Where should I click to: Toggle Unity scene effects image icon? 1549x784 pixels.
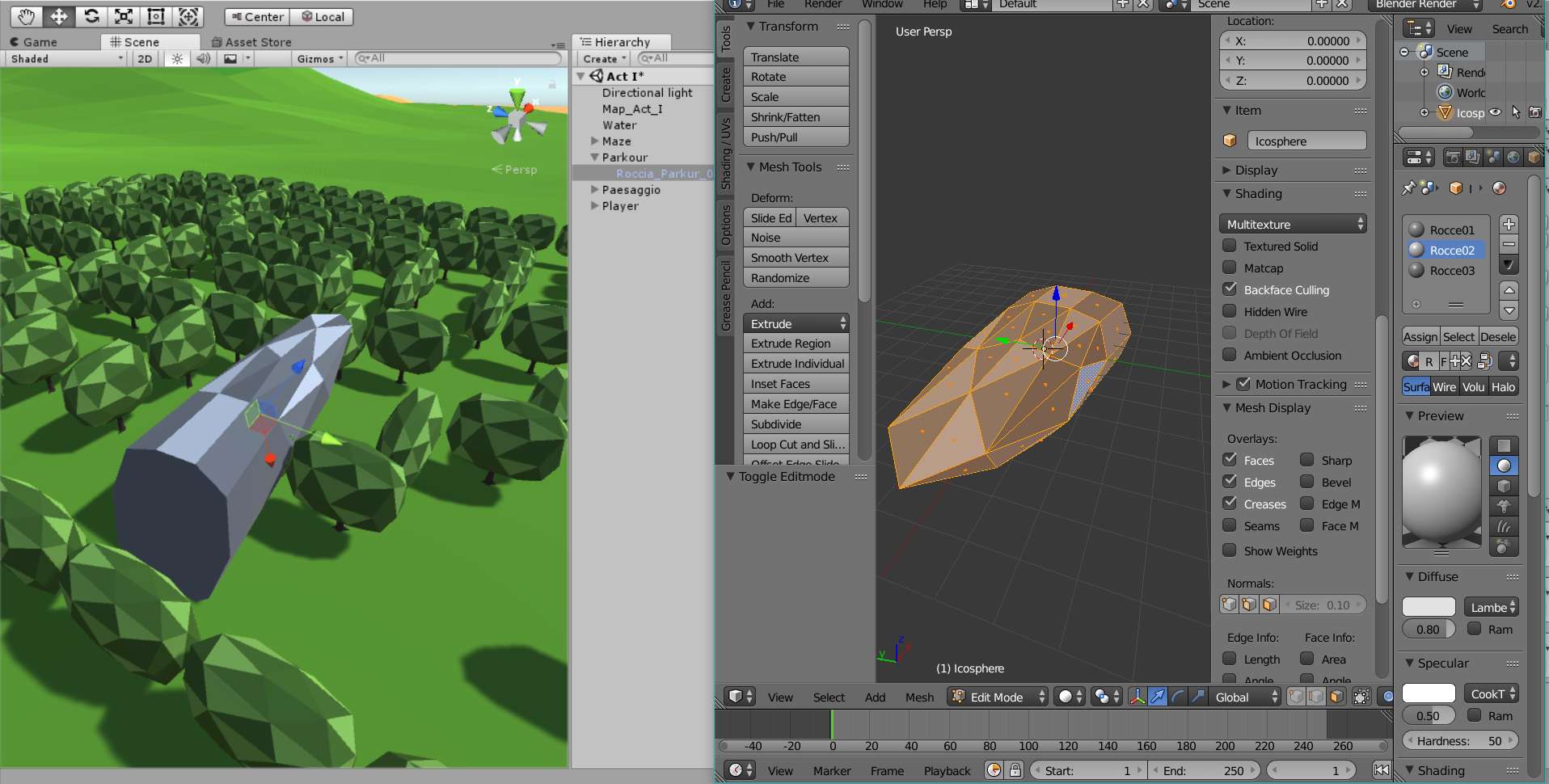point(230,58)
